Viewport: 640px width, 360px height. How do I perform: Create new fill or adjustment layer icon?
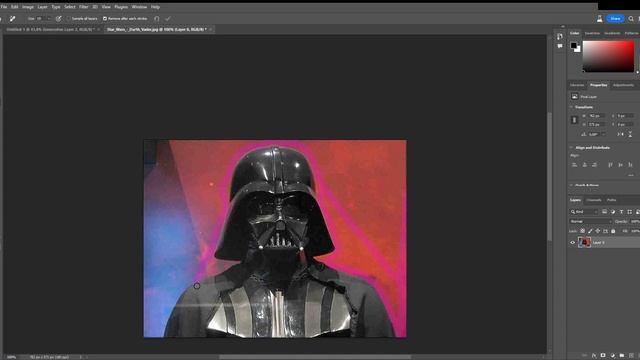pos(612,356)
